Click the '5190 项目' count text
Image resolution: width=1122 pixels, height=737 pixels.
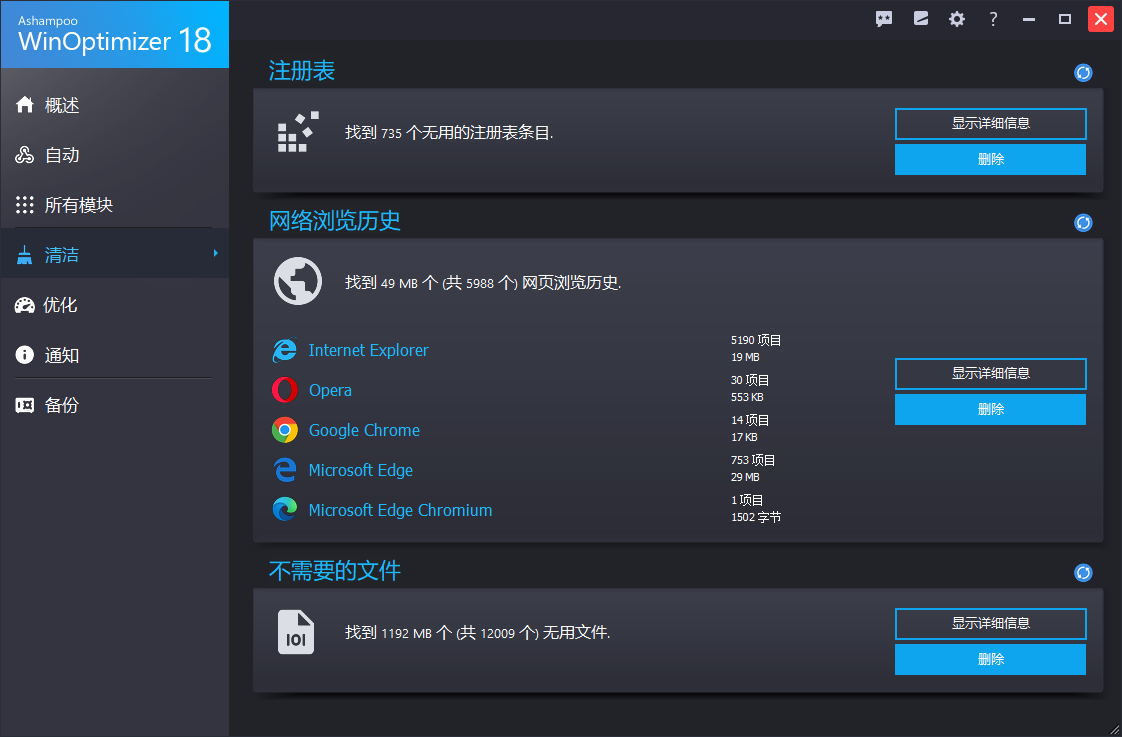pos(756,340)
